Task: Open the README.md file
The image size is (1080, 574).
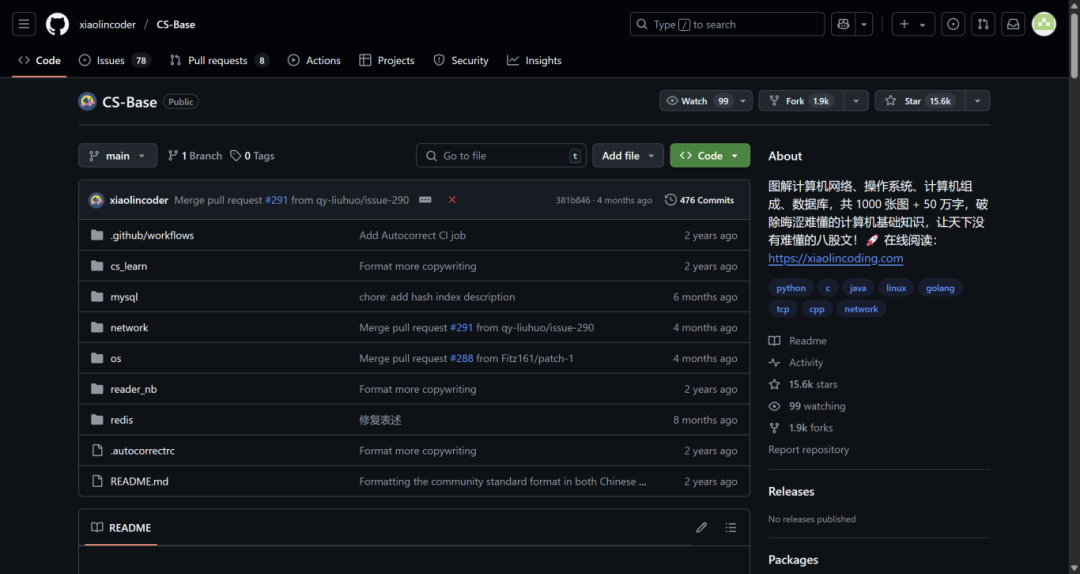Action: pyautogui.click(x=139, y=482)
